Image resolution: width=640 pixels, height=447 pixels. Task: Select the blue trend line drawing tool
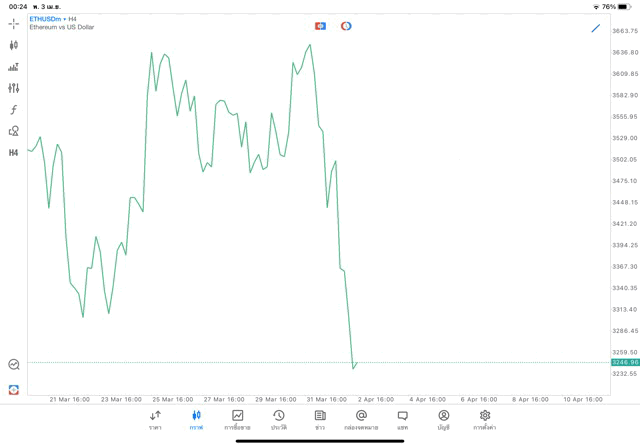click(x=596, y=28)
